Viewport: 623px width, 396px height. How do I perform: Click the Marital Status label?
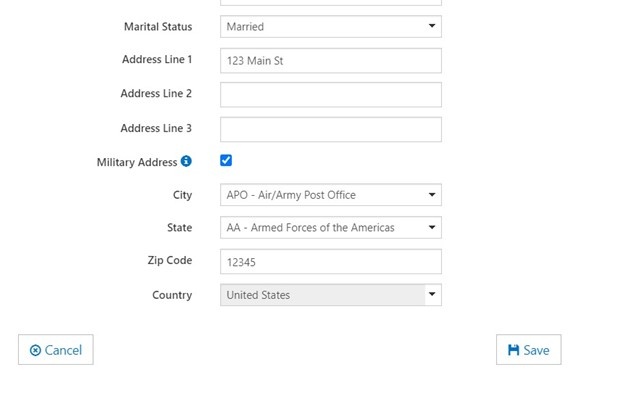tap(158, 27)
